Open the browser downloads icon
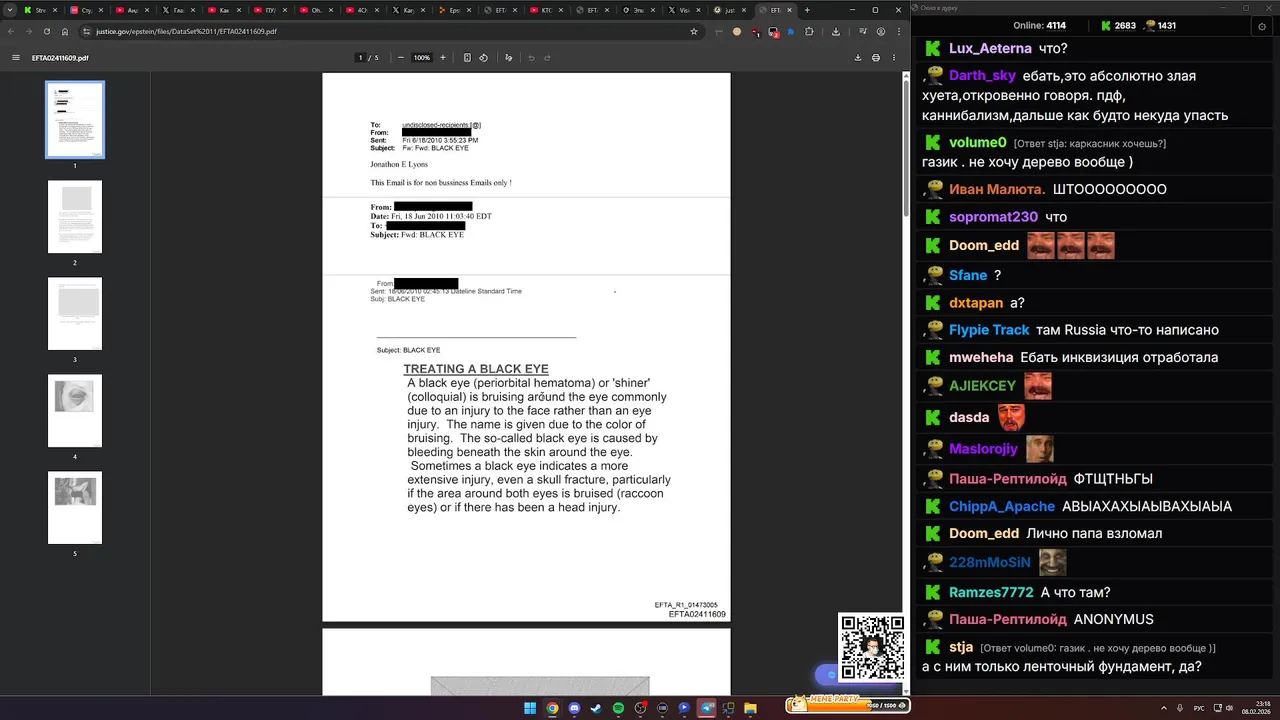1280x720 pixels. click(x=836, y=31)
